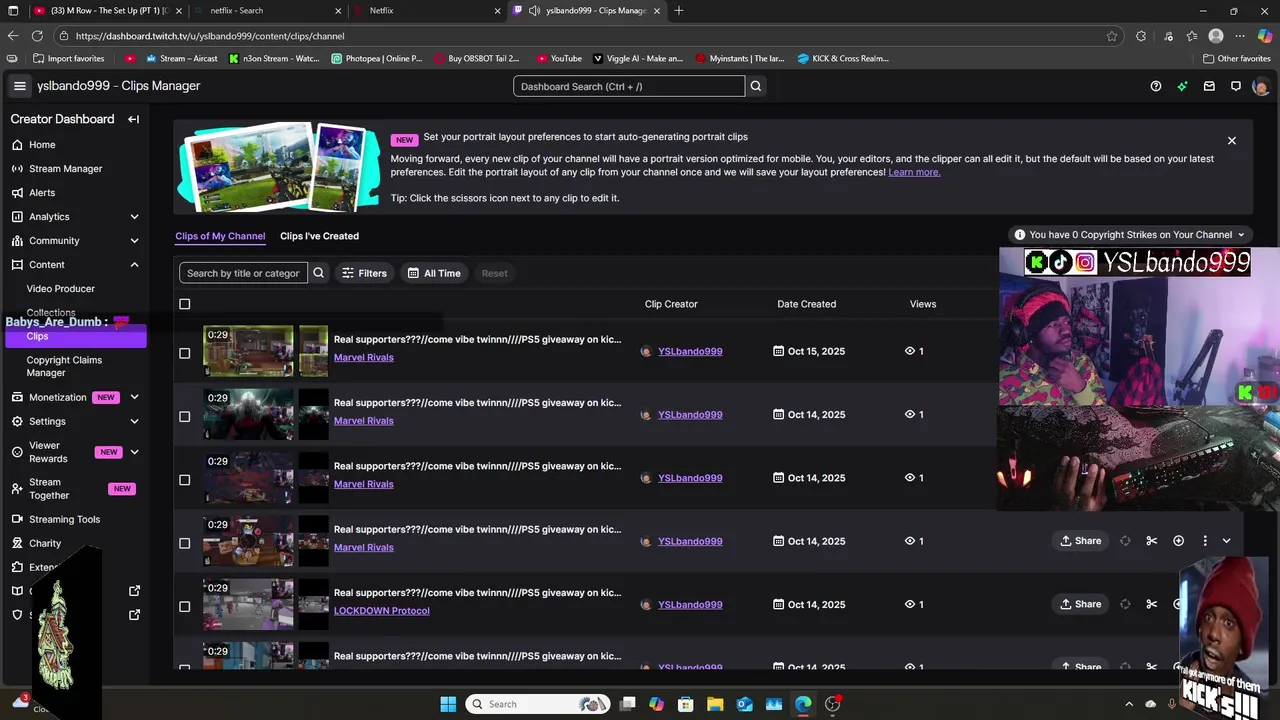Open the All Time date range dropdown

pos(435,273)
